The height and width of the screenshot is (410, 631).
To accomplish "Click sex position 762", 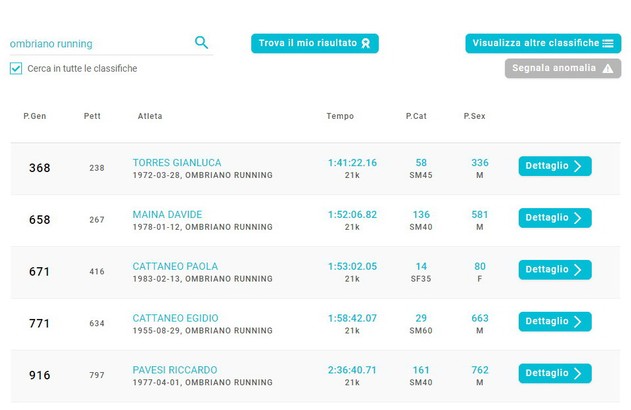I will [x=480, y=370].
